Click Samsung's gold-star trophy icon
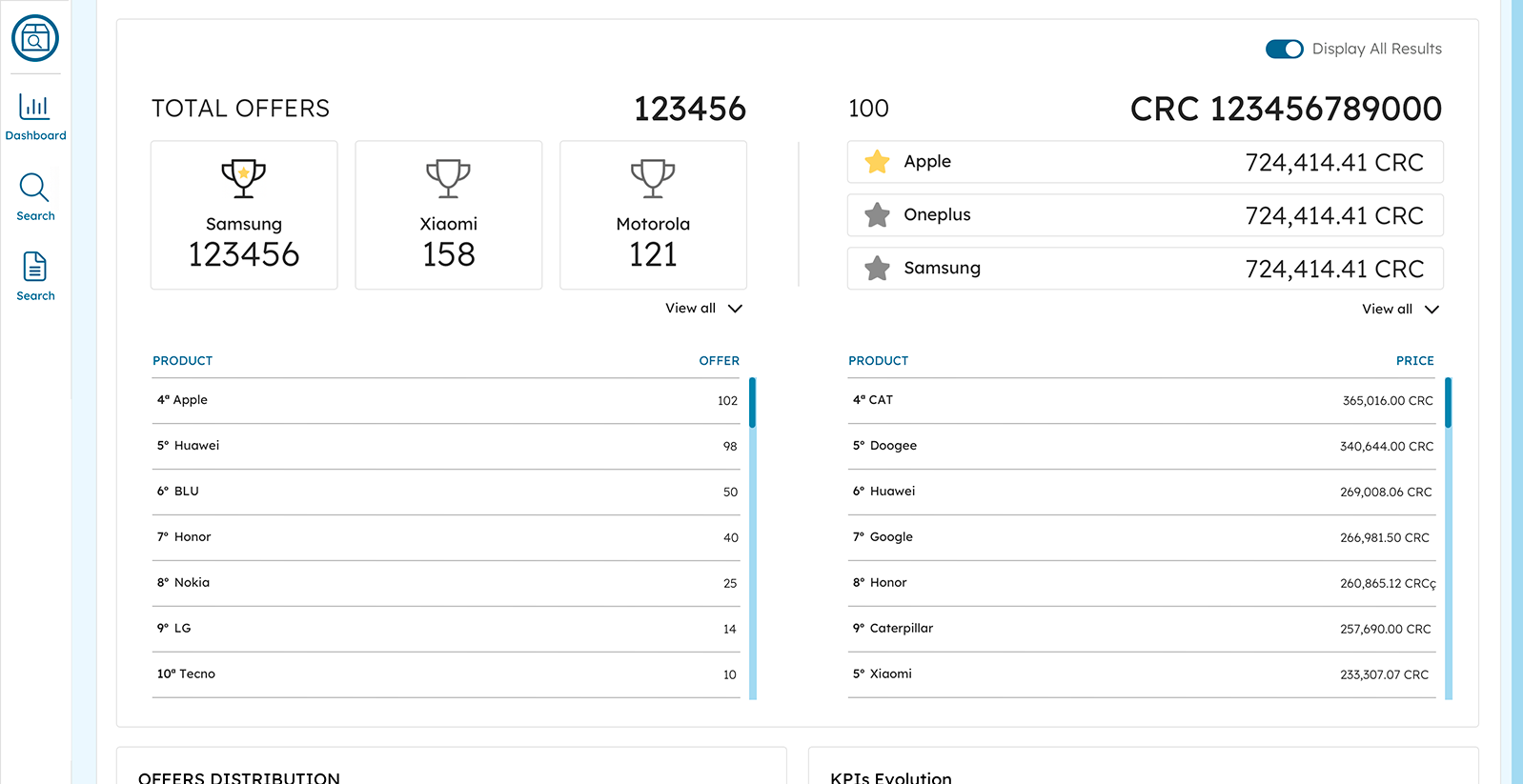 point(244,178)
